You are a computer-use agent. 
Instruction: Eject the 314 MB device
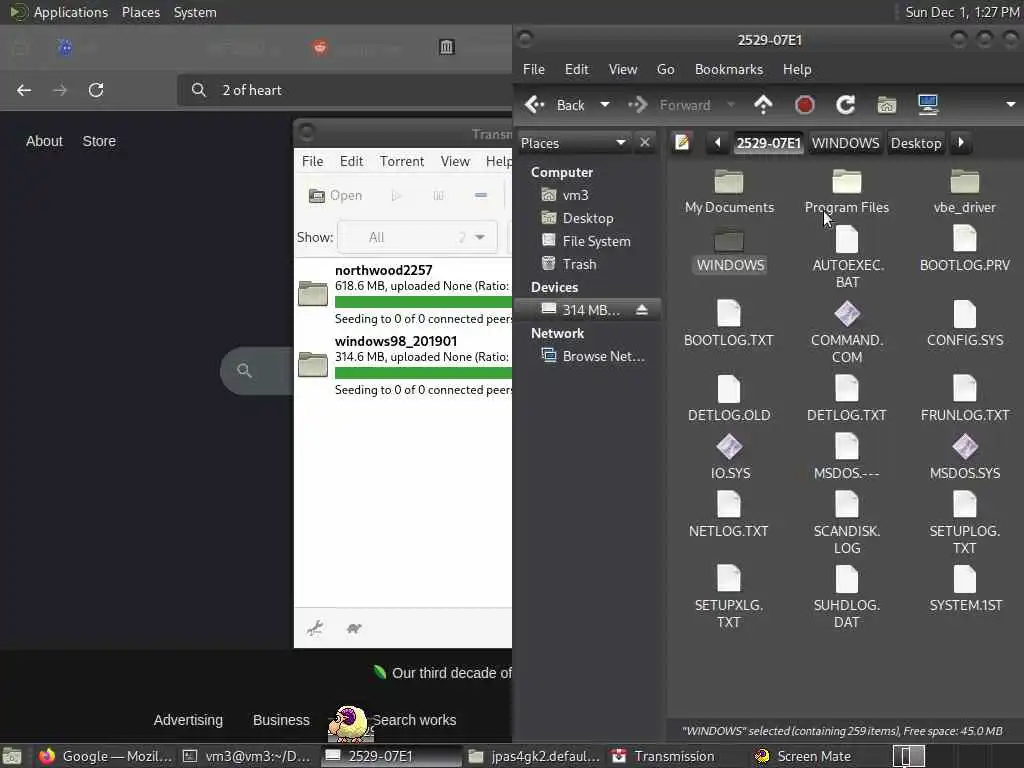pyautogui.click(x=641, y=310)
